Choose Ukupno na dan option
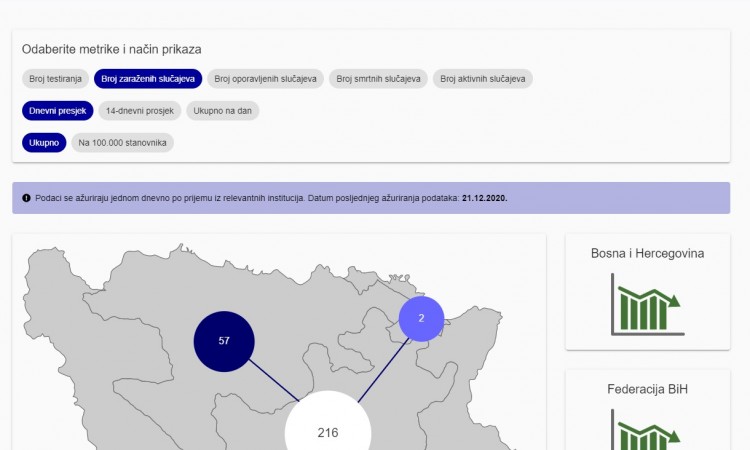The height and width of the screenshot is (450, 750). click(222, 111)
